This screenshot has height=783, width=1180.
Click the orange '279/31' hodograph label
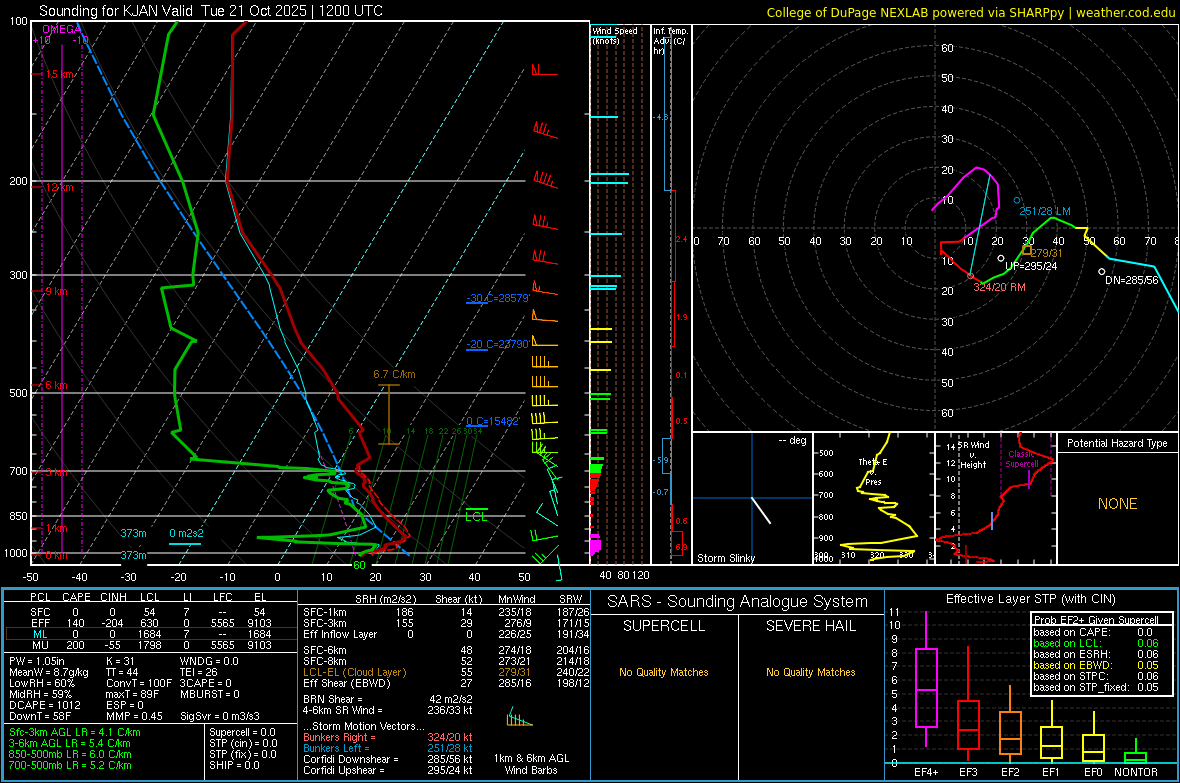(1046, 253)
